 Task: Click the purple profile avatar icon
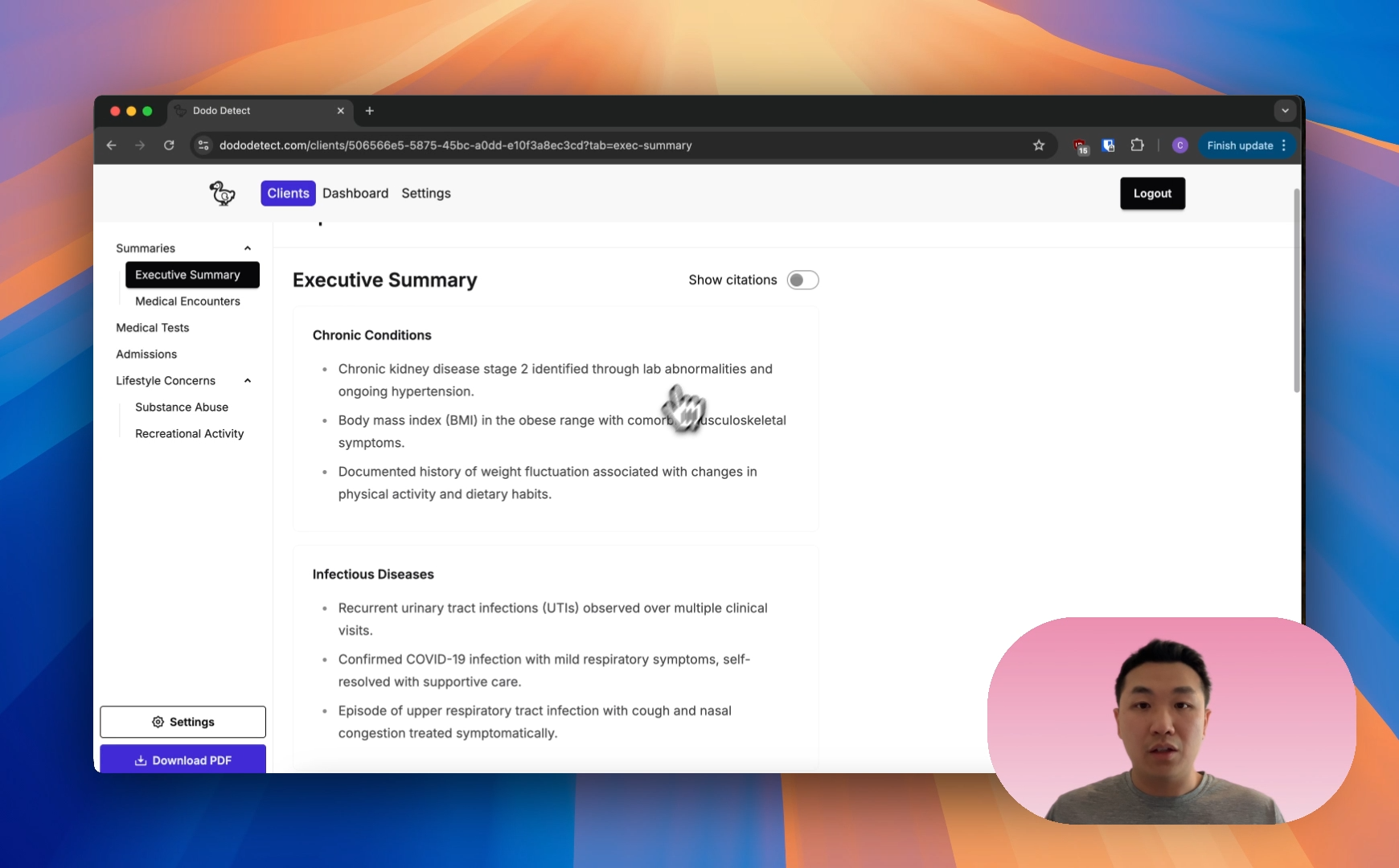pyautogui.click(x=1180, y=145)
